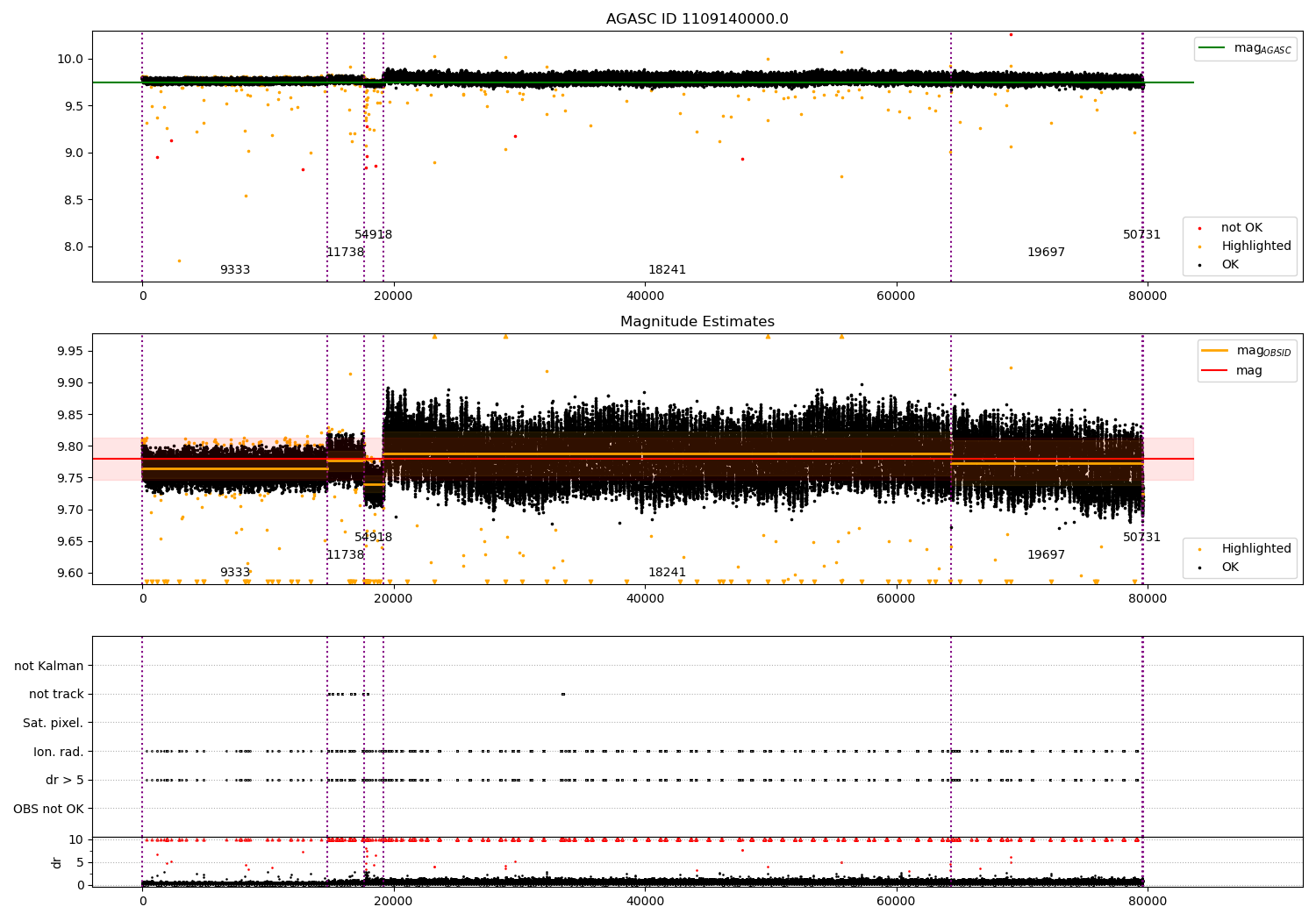This screenshot has height=921, width=1316.
Task: Click obsid label '11738' in the top plot
Action: click(346, 253)
